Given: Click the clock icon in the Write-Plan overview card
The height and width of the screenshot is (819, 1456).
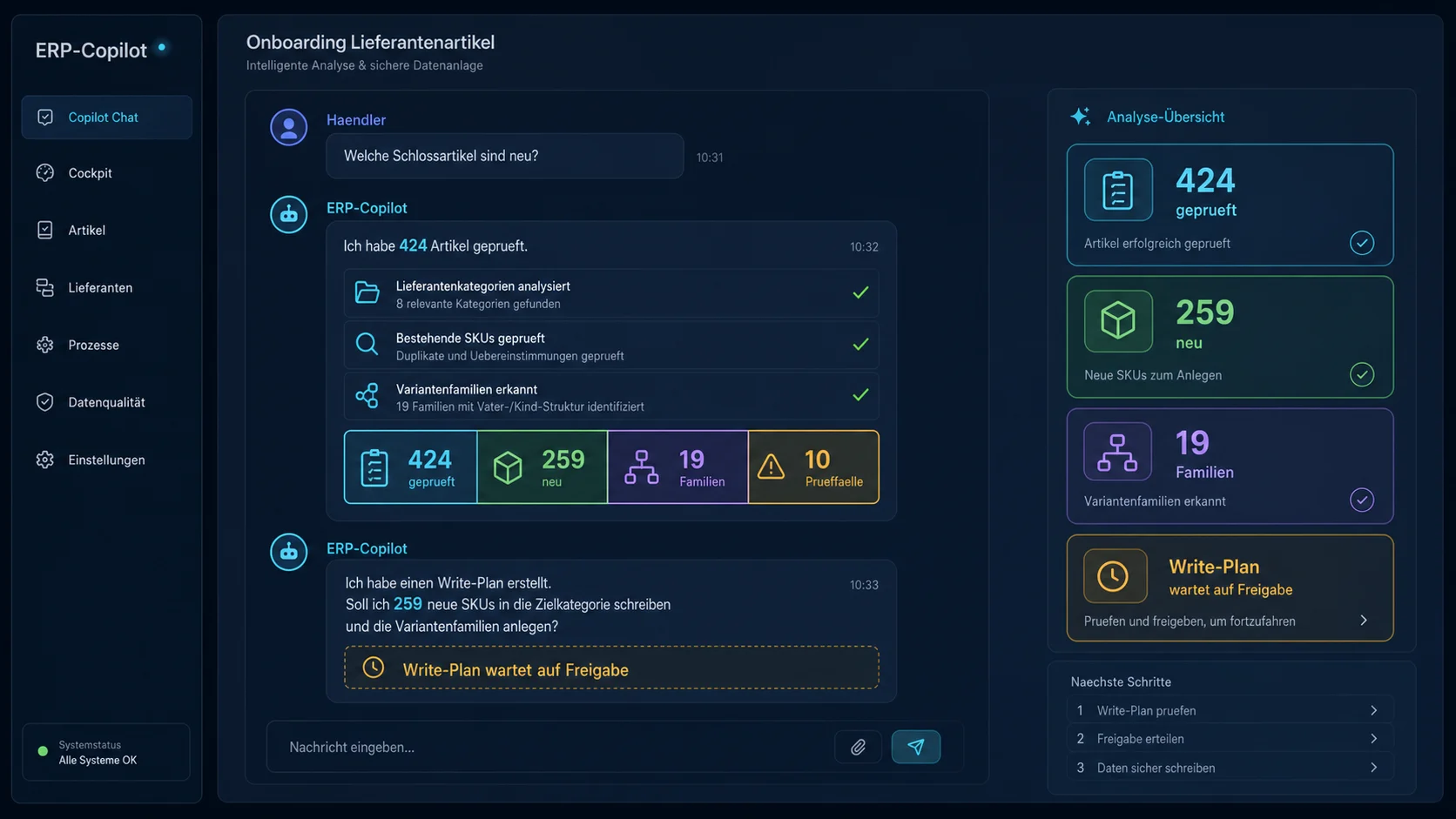Looking at the screenshot, I should pyautogui.click(x=1115, y=576).
